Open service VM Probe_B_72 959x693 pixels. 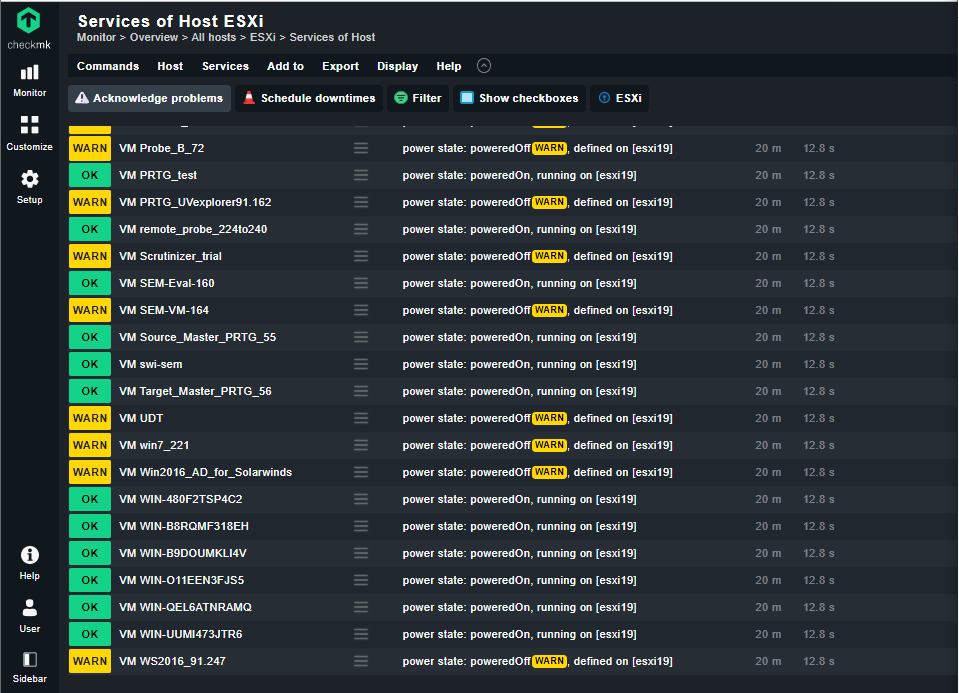pos(161,148)
